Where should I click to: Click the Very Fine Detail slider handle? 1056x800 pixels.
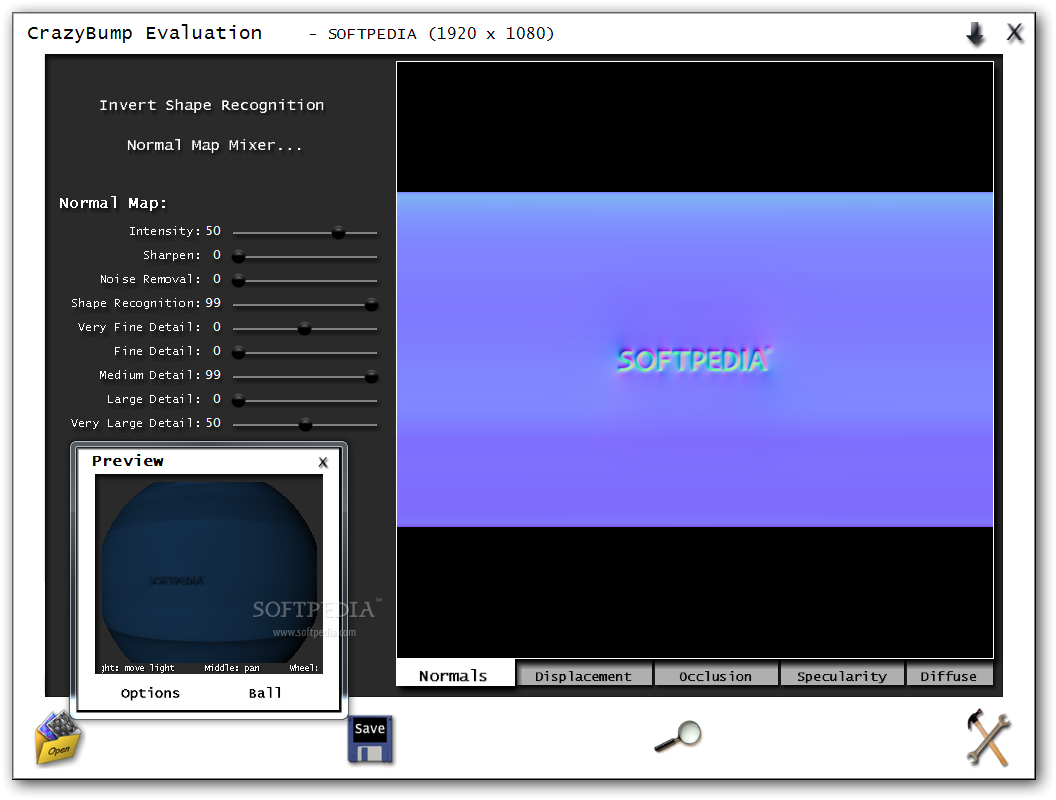pyautogui.click(x=304, y=329)
